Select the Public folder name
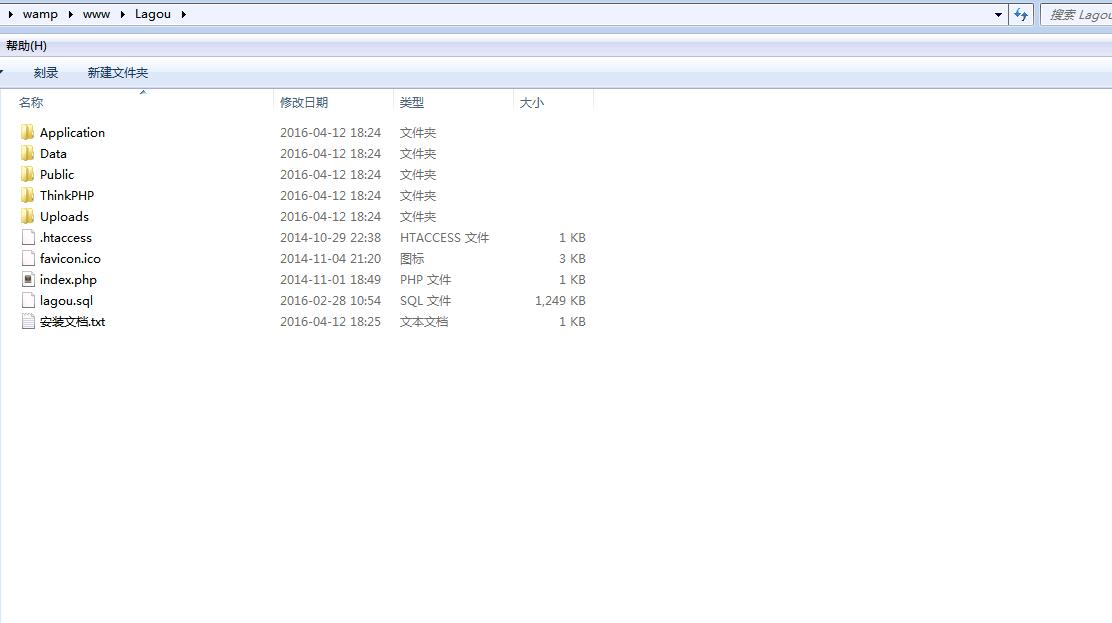Viewport: 1112px width, 623px height. coord(57,175)
